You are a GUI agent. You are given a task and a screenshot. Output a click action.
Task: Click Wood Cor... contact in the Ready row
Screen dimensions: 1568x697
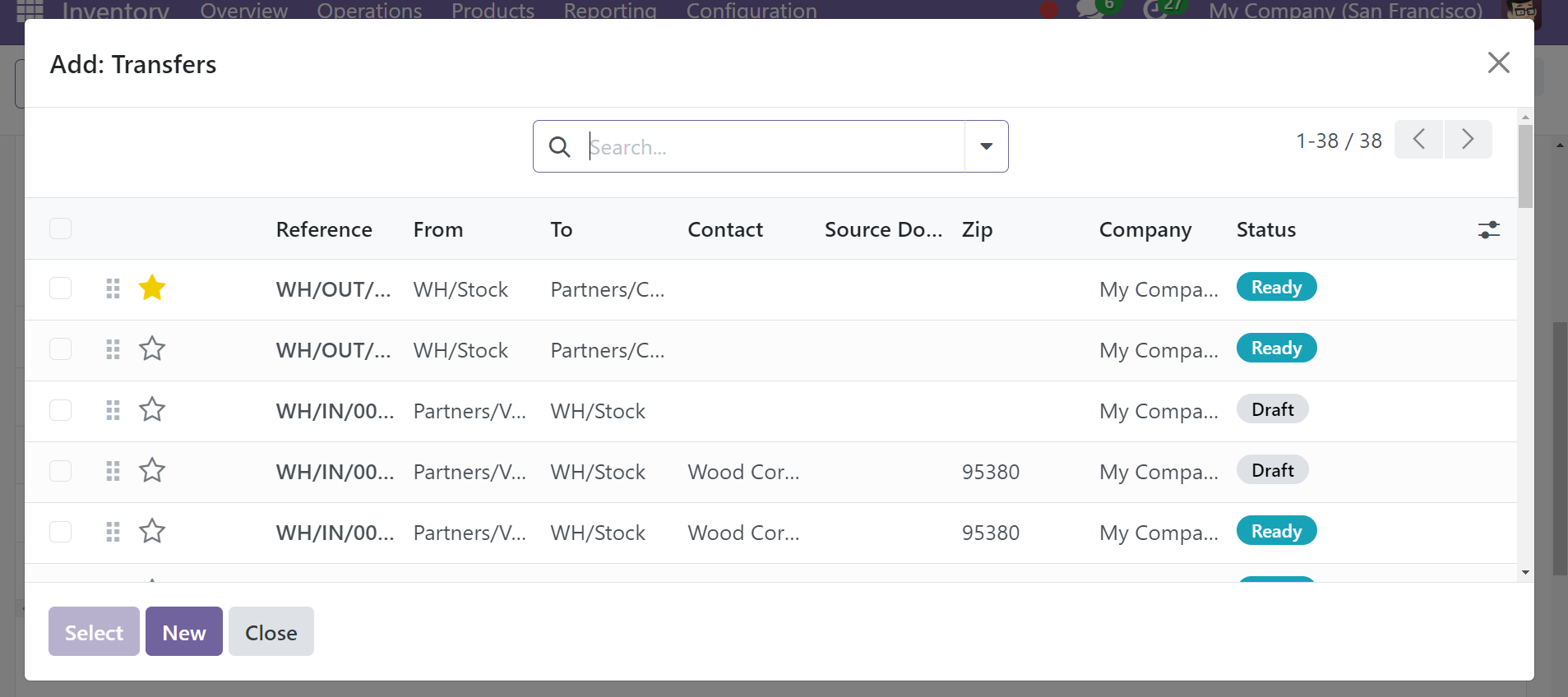click(743, 533)
